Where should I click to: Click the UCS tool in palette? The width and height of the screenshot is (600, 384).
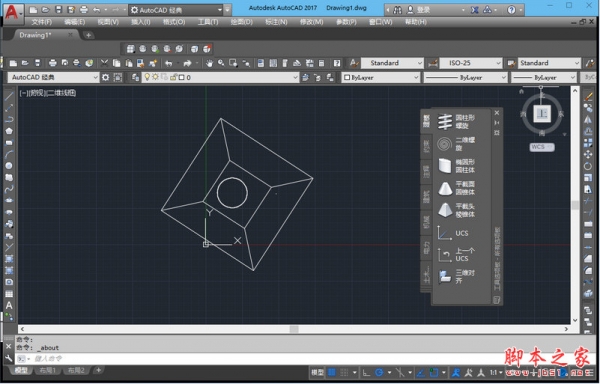pyautogui.click(x=445, y=233)
